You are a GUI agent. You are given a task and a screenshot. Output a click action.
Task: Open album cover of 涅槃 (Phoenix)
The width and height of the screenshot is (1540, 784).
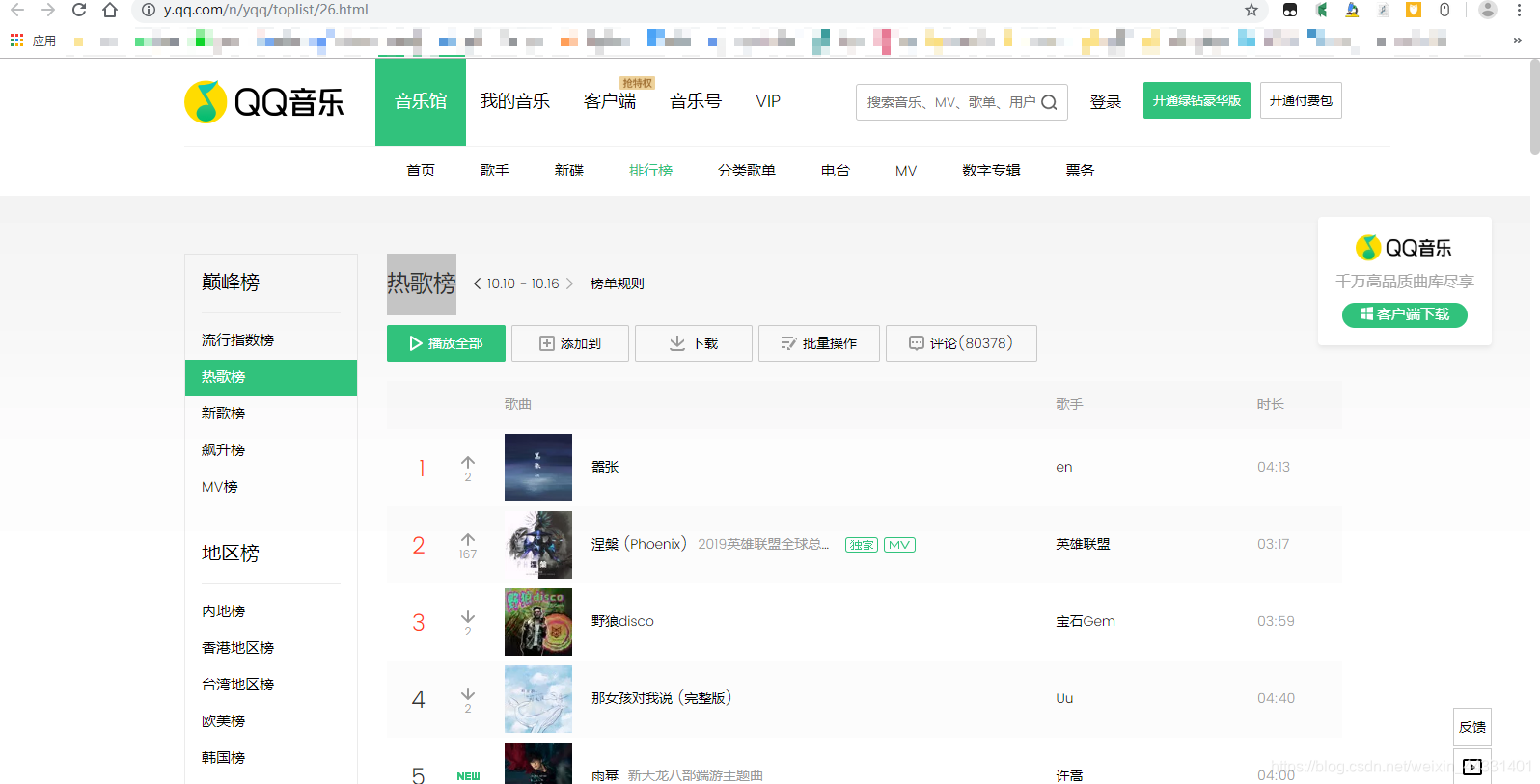(x=538, y=545)
